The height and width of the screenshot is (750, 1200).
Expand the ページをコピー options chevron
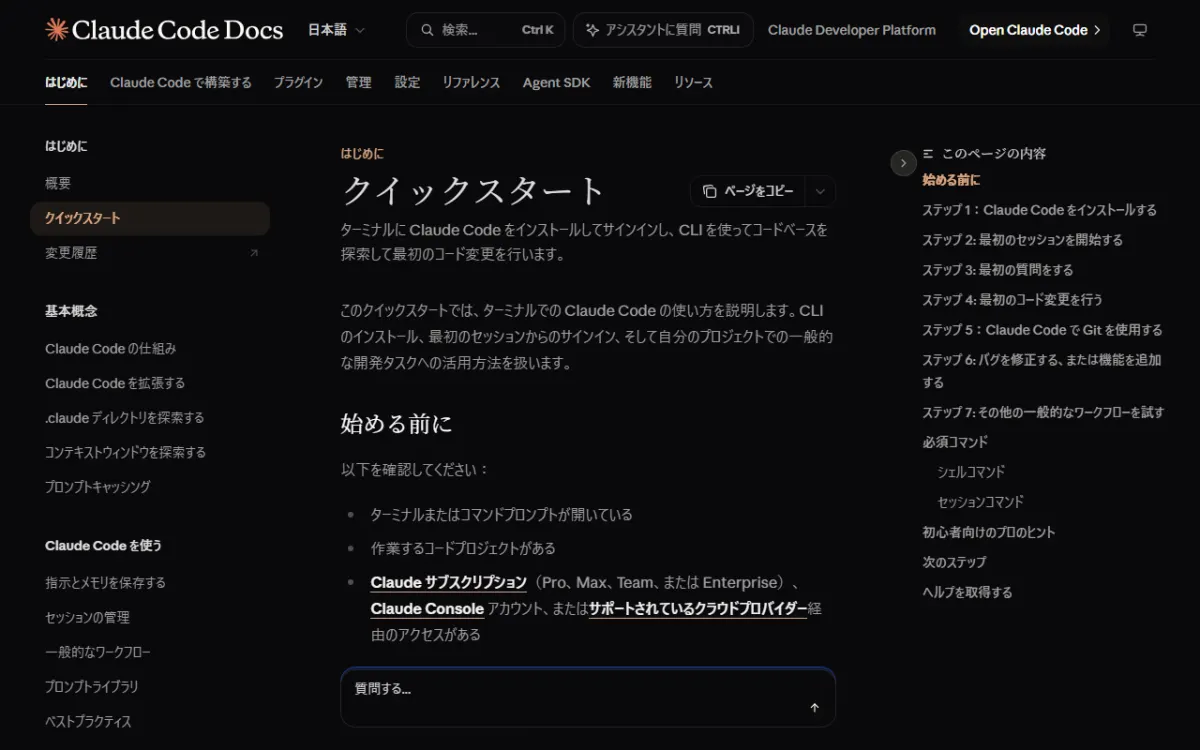820,191
